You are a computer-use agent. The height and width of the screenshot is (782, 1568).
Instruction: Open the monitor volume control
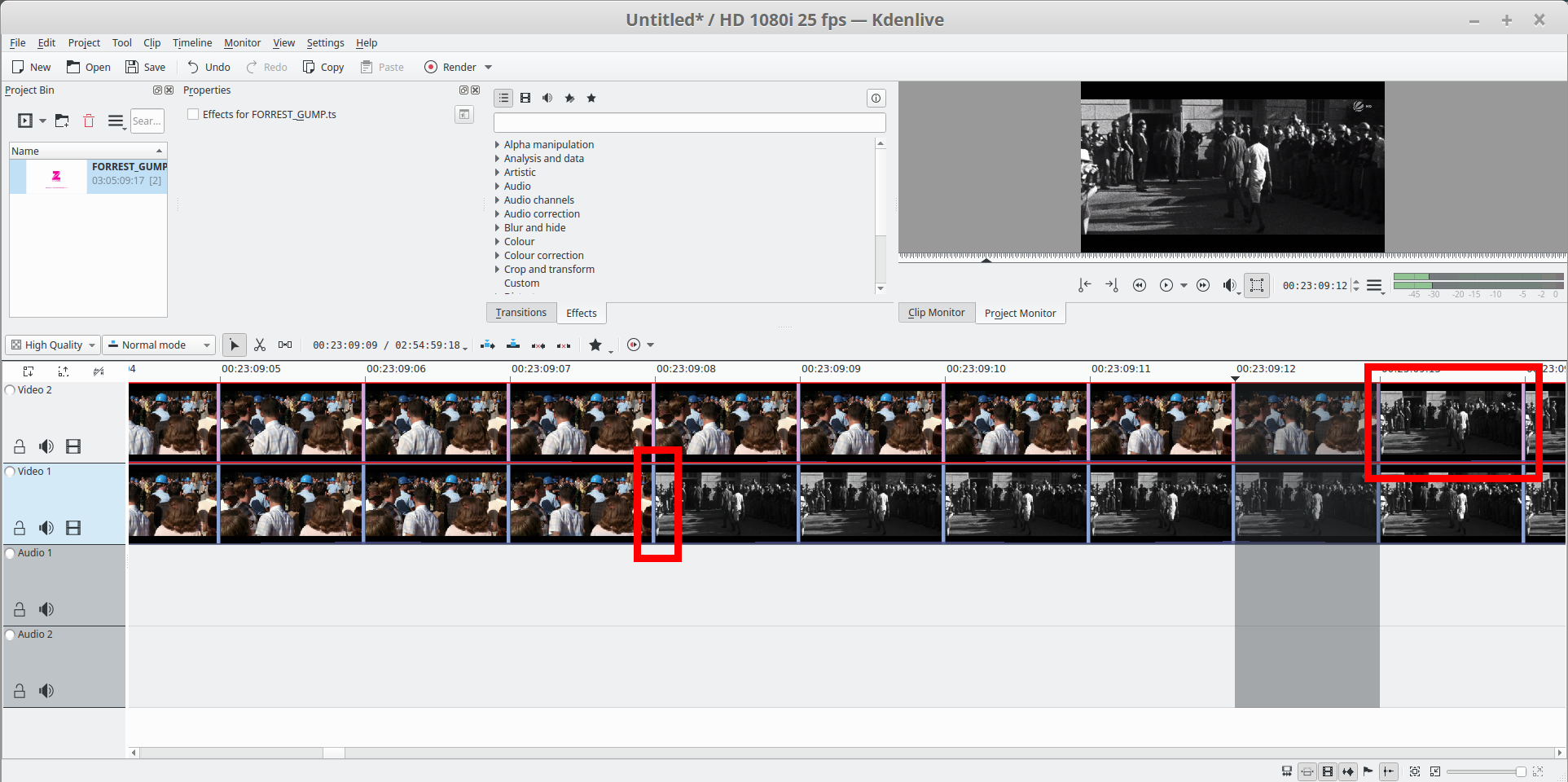[1230, 285]
